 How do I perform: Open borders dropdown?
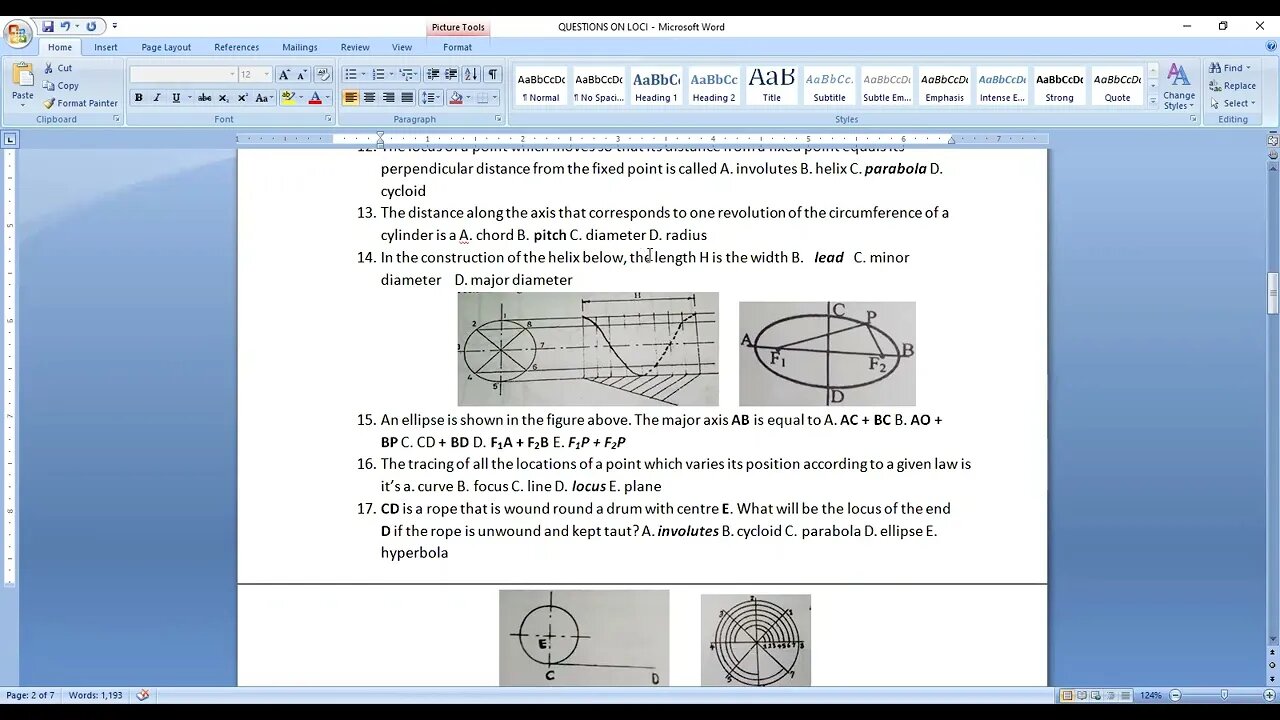495,98
